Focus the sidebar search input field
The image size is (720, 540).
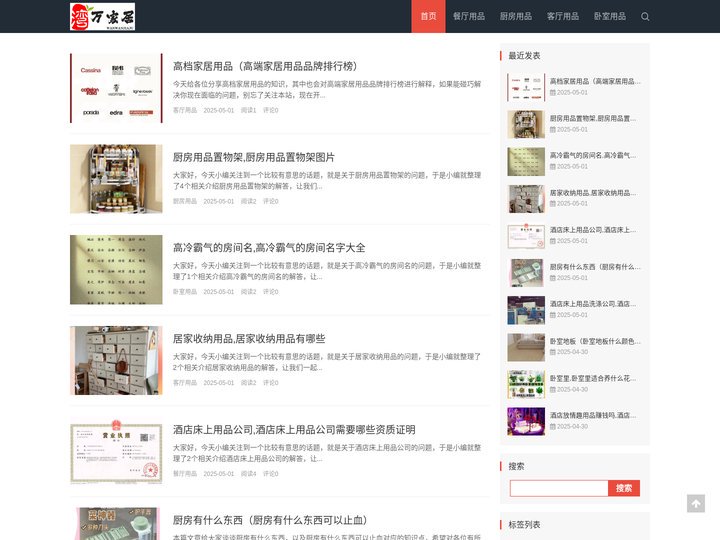click(x=559, y=488)
